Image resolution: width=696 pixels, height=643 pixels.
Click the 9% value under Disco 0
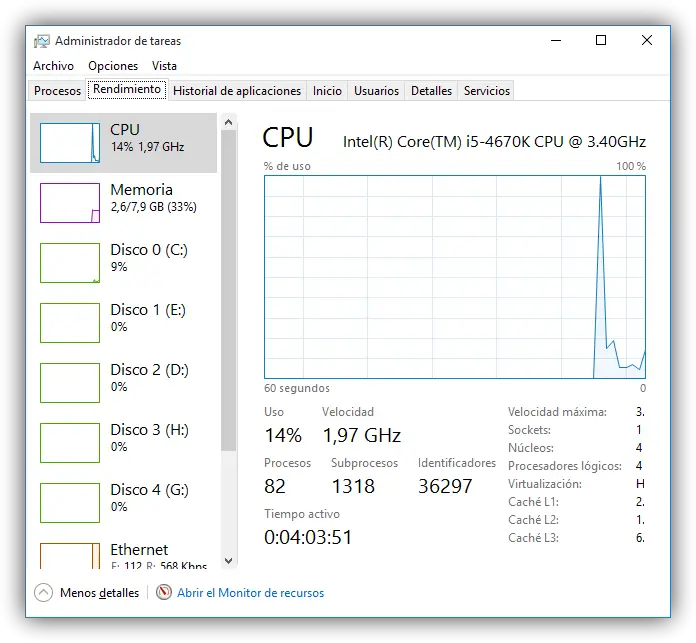(119, 267)
